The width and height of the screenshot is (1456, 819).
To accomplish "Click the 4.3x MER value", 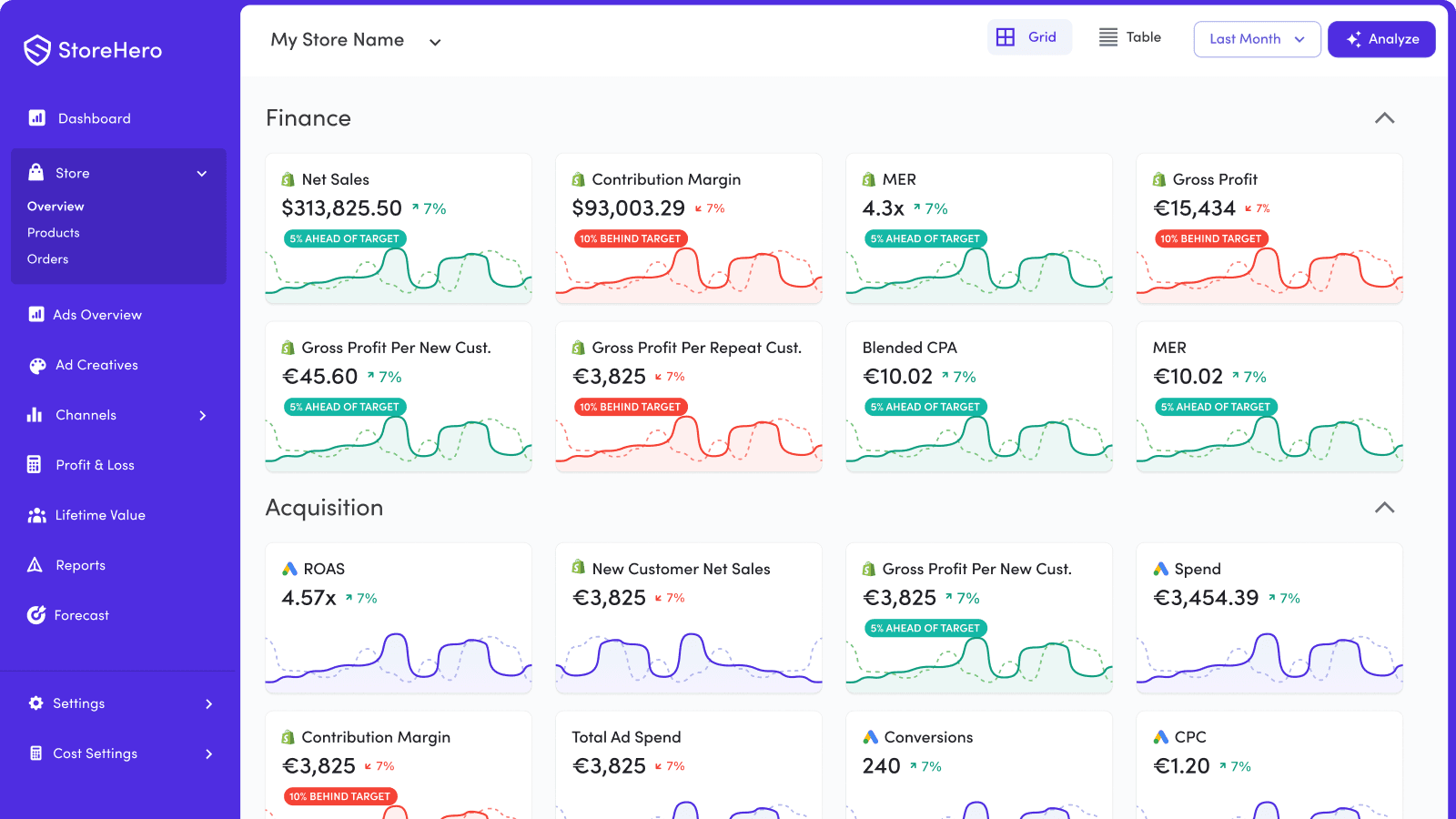I will [884, 208].
